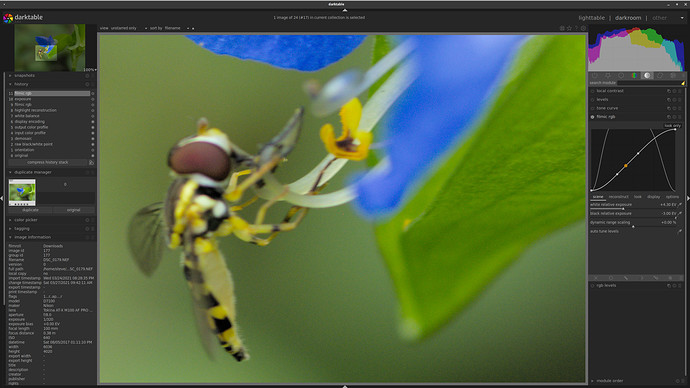Open multiple instances for local contrast
The width and height of the screenshot is (690, 388).
(x=669, y=91)
